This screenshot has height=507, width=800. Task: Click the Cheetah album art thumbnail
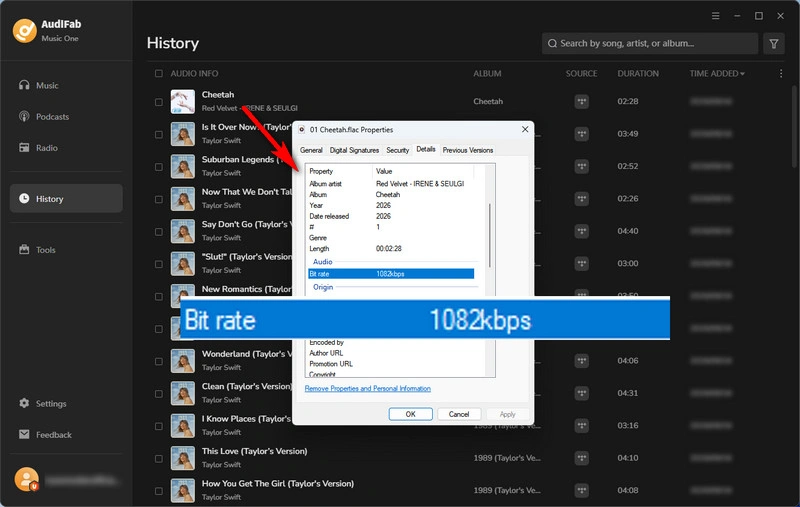183,102
